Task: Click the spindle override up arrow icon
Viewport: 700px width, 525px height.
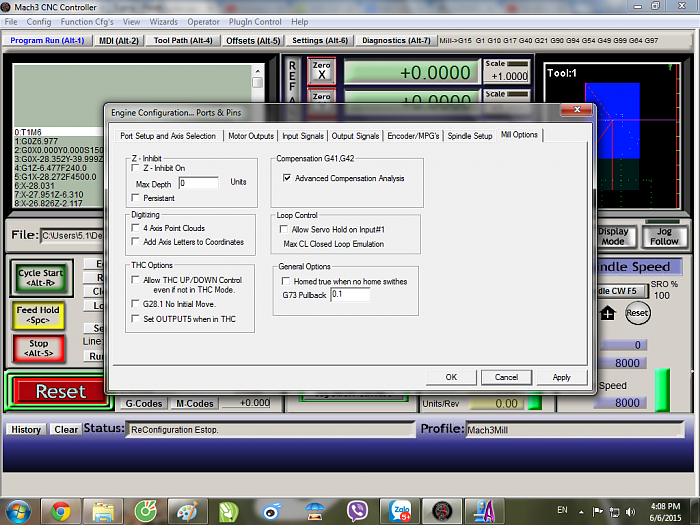Action: coord(608,313)
